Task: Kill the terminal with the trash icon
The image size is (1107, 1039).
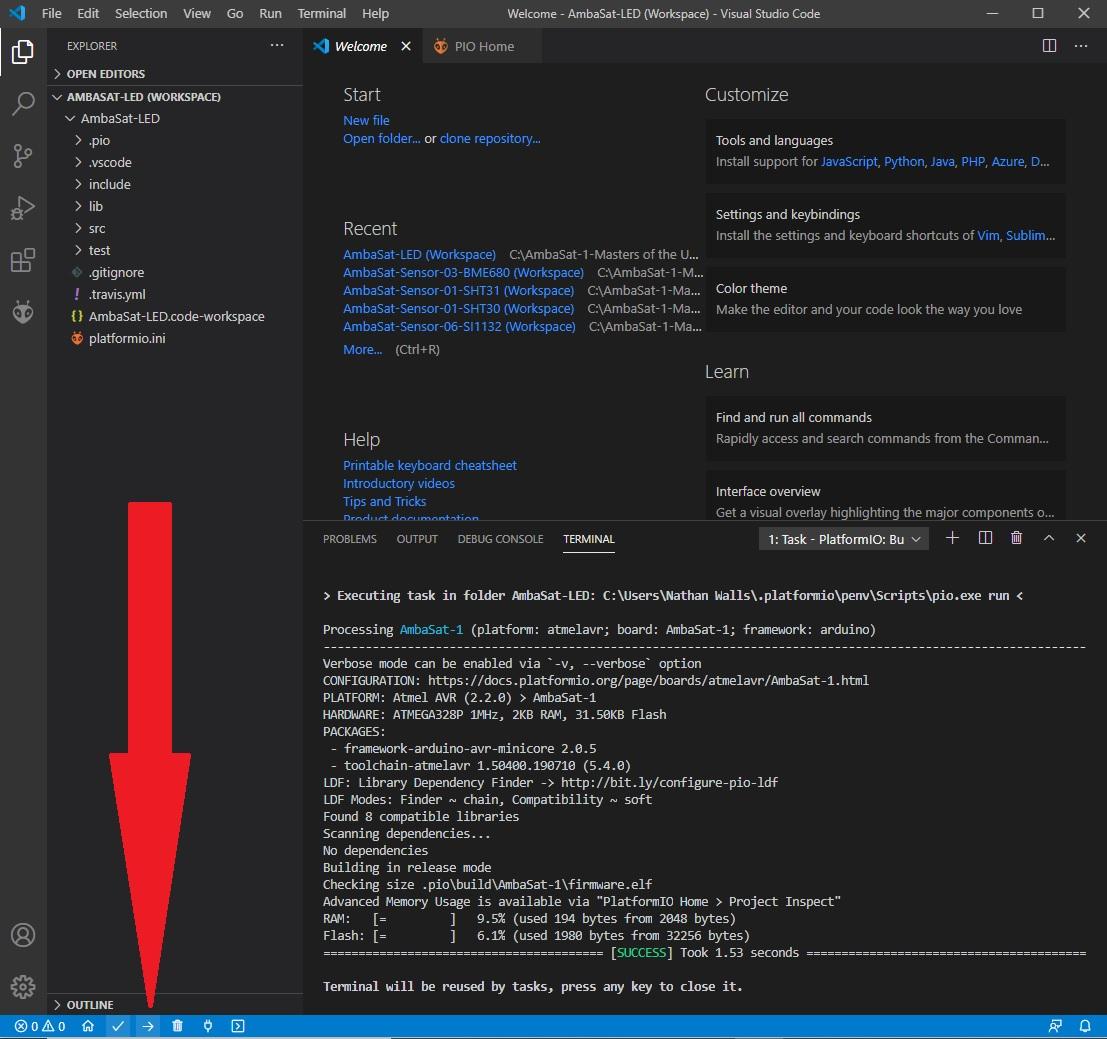Action: pos(1016,538)
